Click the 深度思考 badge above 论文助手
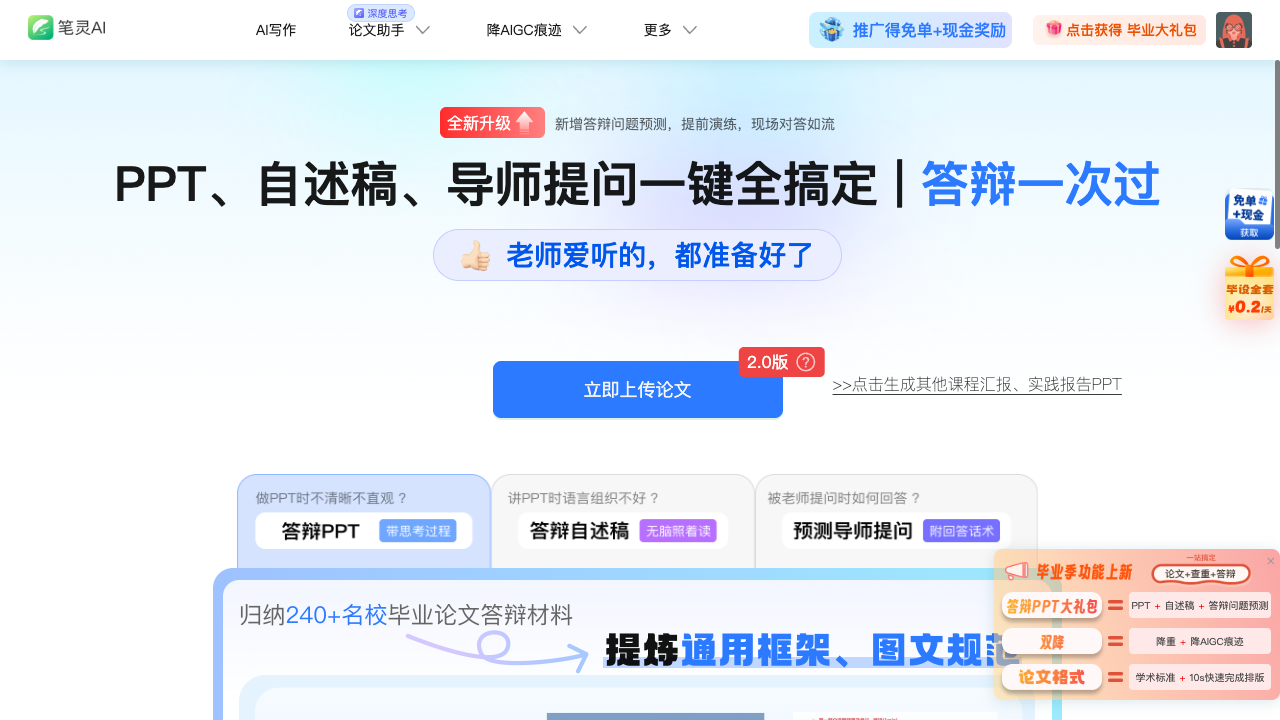The image size is (1280, 720). [379, 12]
